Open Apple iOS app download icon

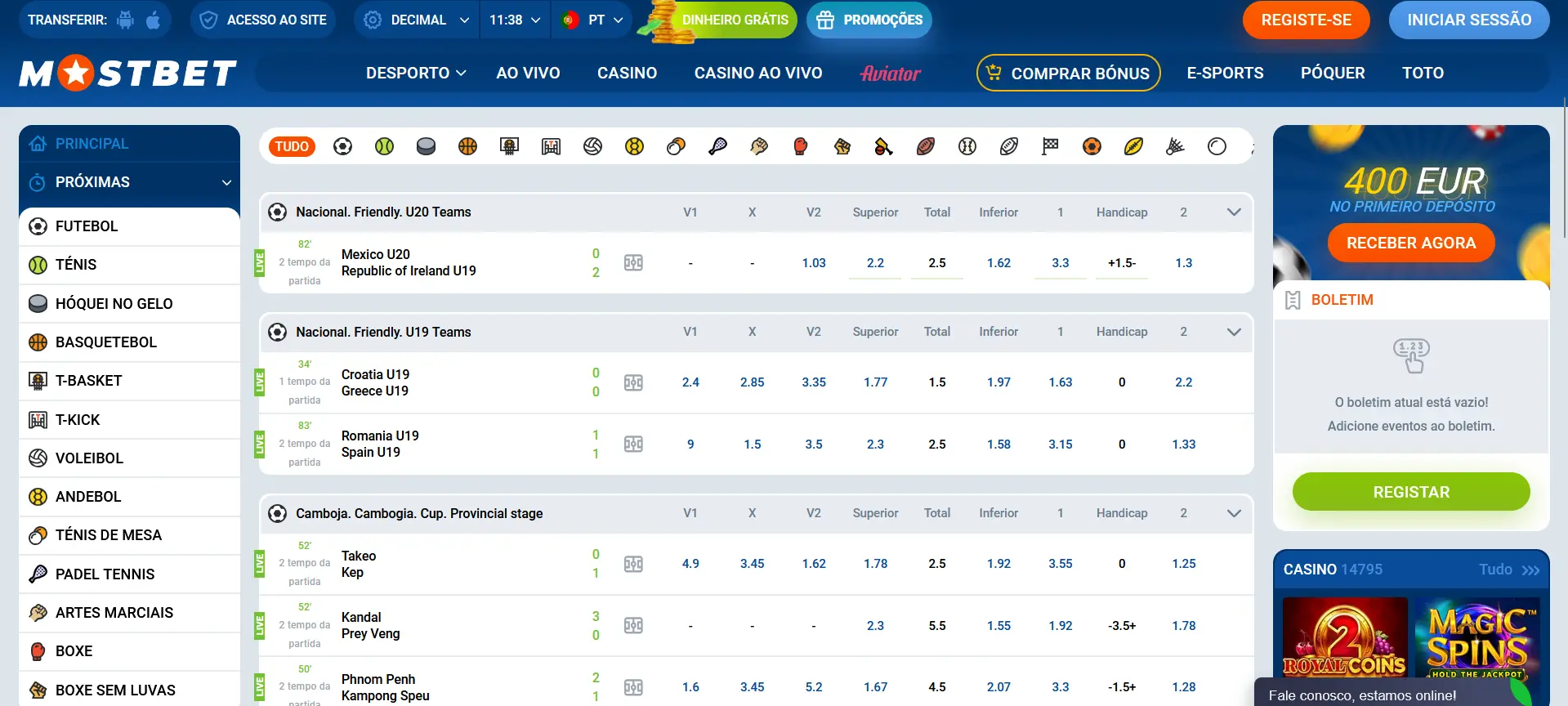(153, 20)
